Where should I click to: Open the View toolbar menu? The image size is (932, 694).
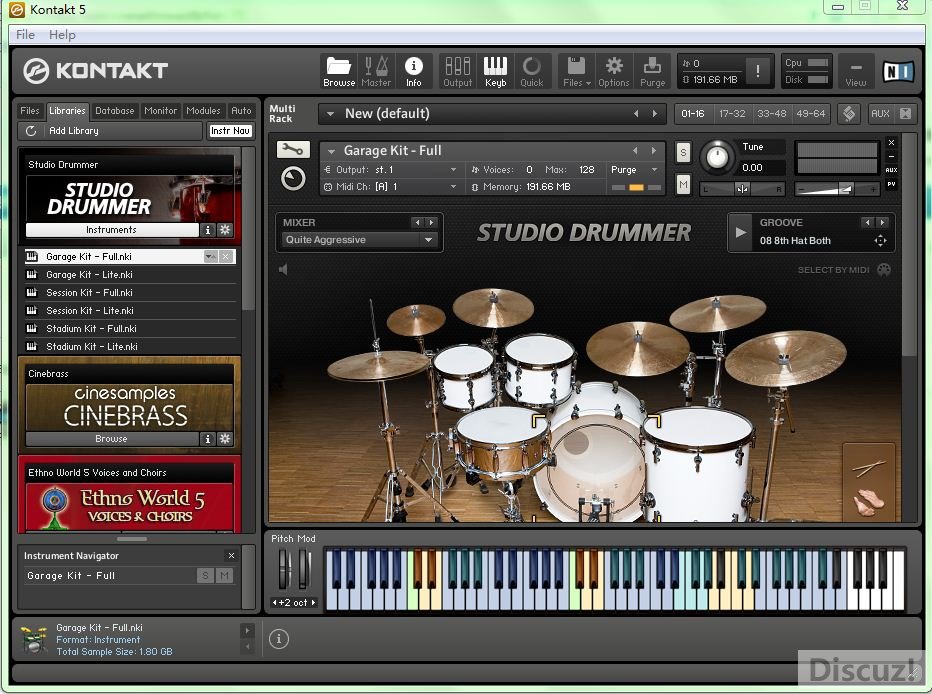click(855, 71)
